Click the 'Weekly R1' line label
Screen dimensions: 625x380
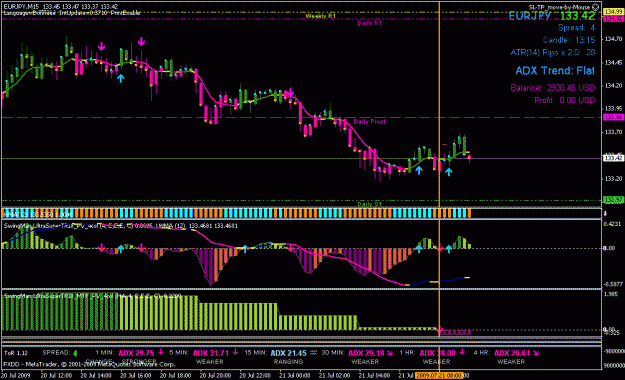pyautogui.click(x=320, y=16)
